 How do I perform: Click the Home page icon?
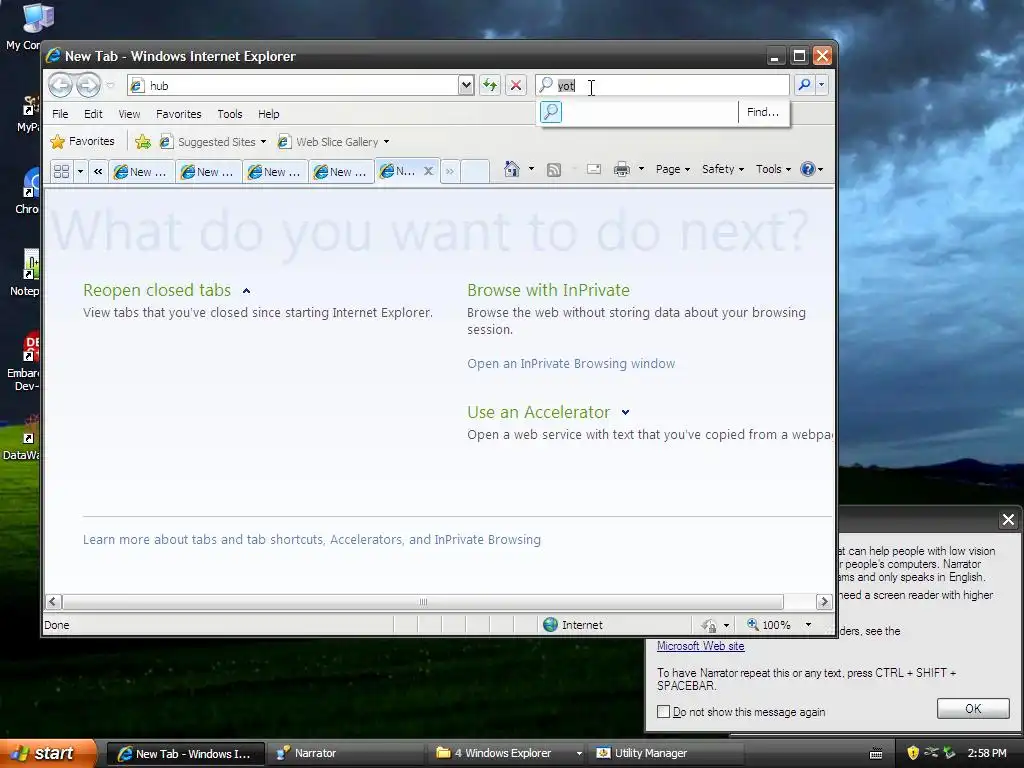(511, 169)
